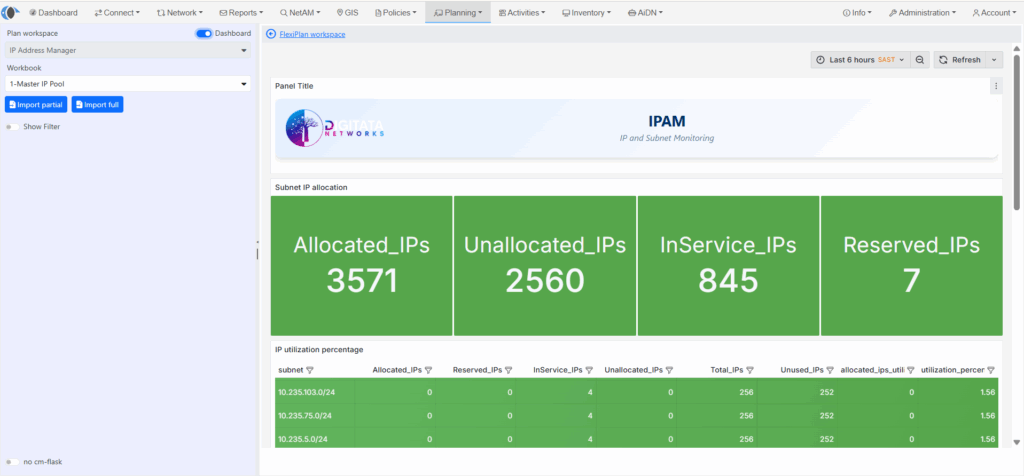Open the FlexiPlan workspace link
This screenshot has height=476, width=1024.
coord(312,34)
